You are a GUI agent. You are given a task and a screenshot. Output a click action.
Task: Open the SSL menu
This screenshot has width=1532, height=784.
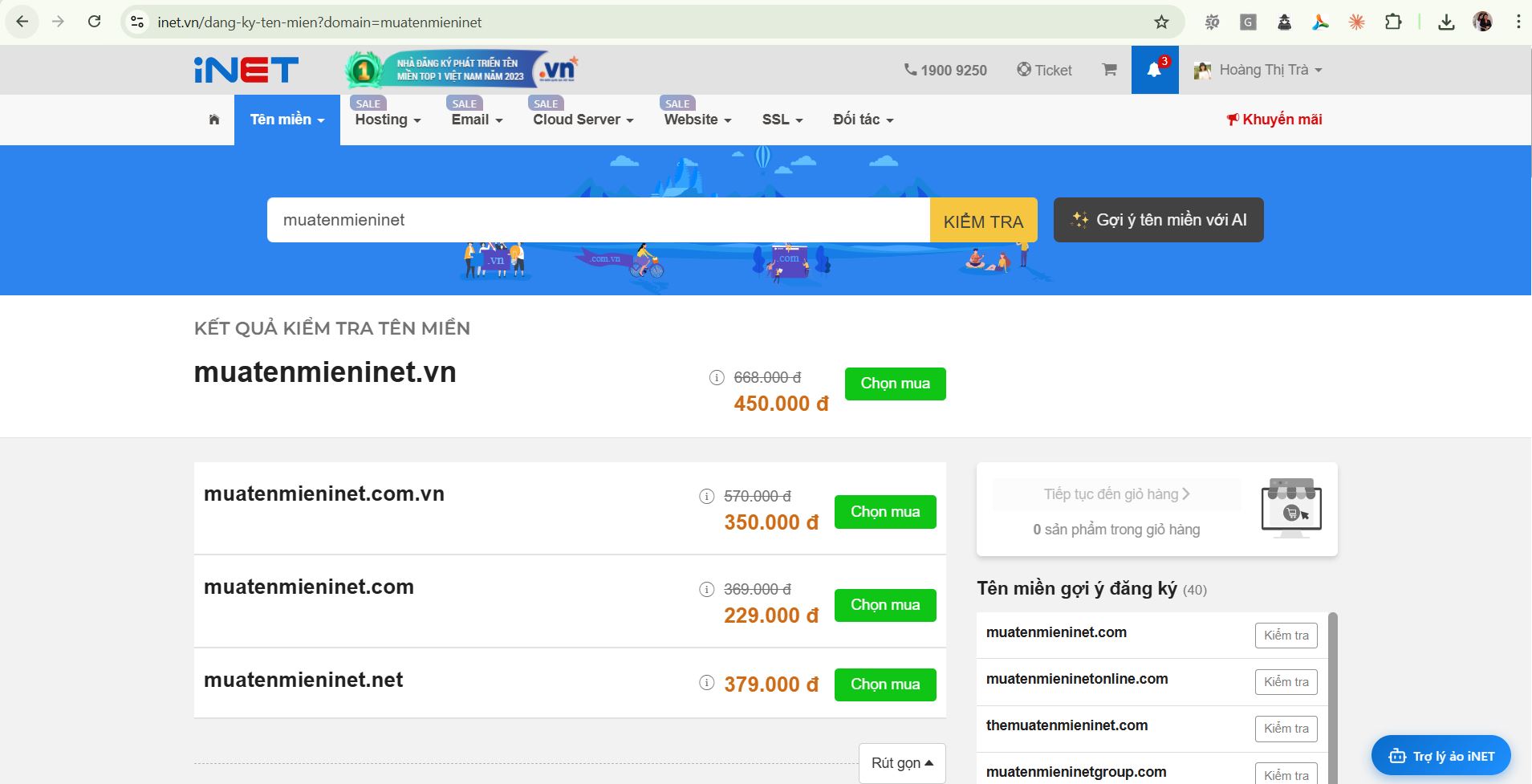pyautogui.click(x=782, y=120)
